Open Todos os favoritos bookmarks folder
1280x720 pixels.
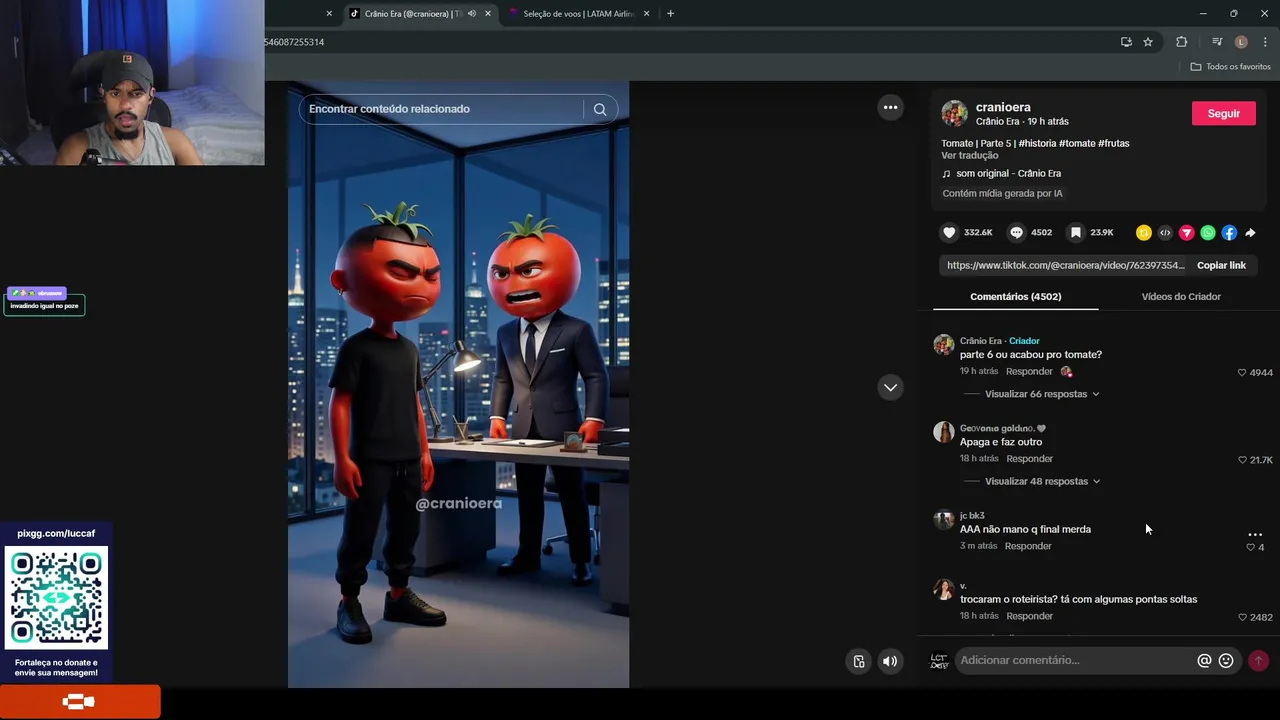click(1230, 66)
